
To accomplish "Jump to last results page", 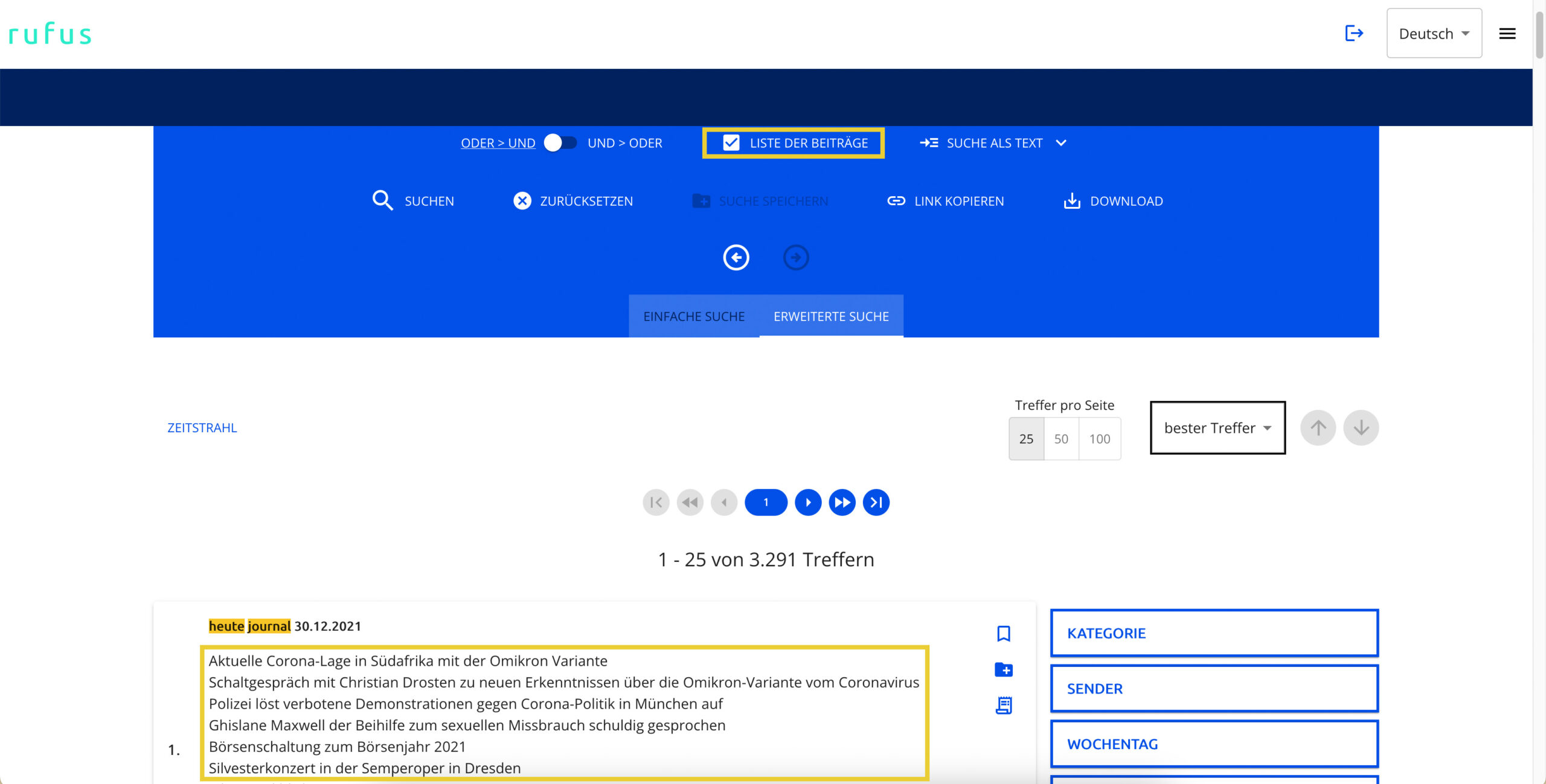I will point(876,502).
